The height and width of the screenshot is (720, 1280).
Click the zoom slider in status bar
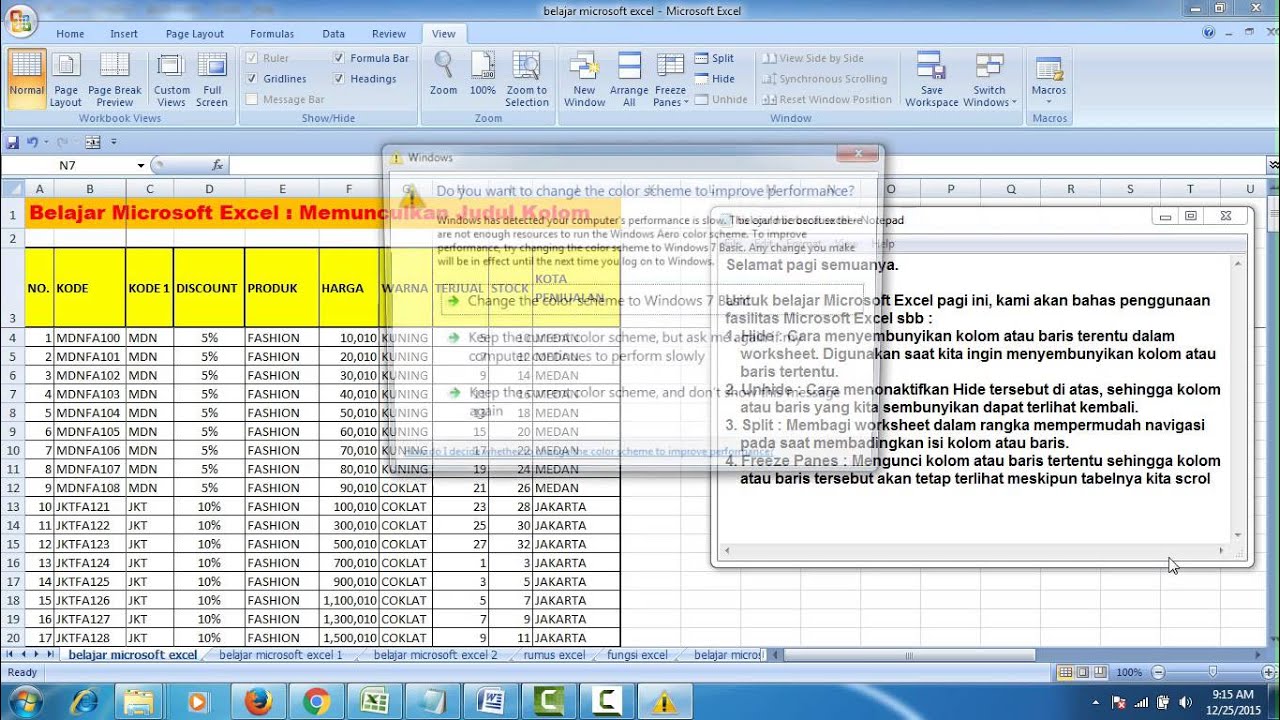1211,673
